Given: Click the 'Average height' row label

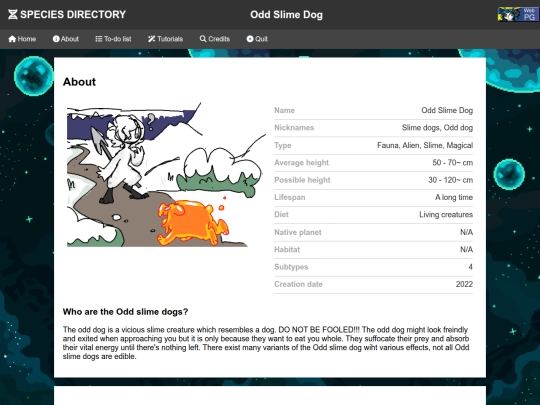Looking at the screenshot, I should point(302,163).
